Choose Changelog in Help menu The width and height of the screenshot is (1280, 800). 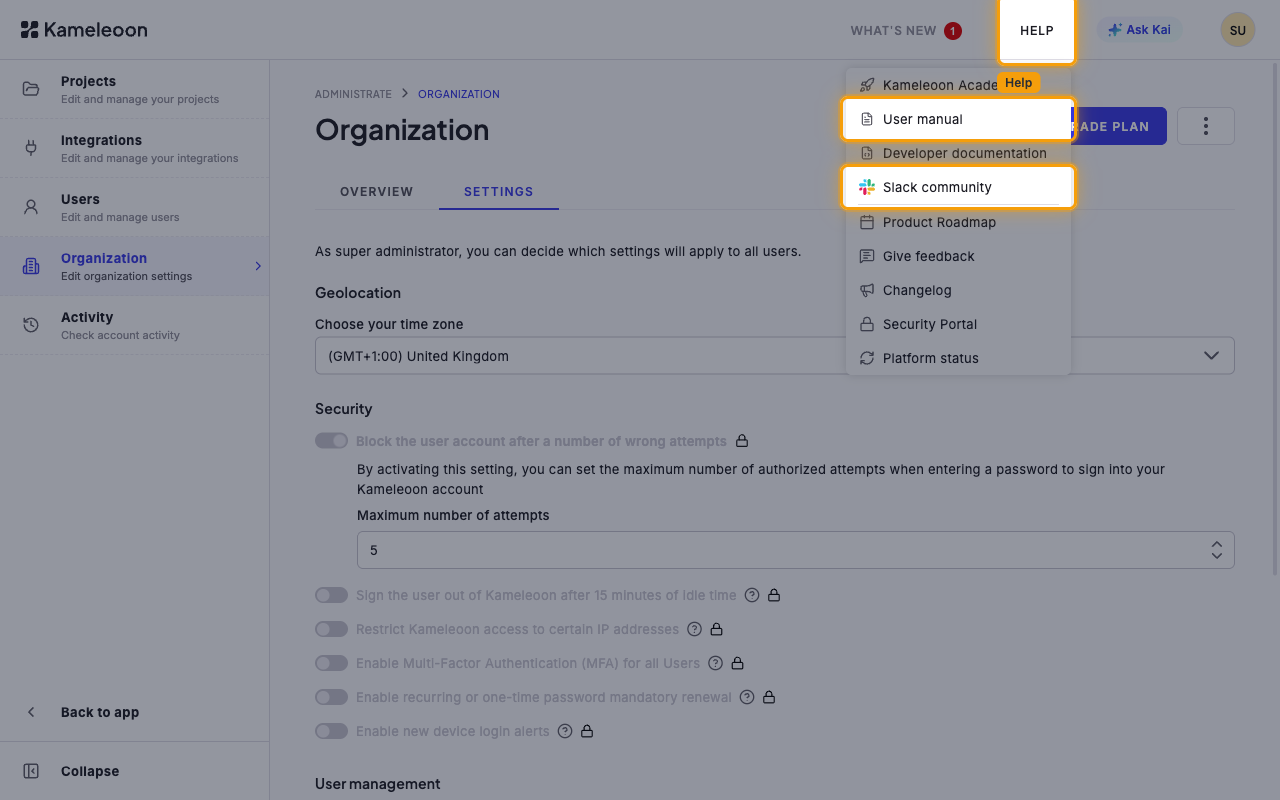(x=958, y=290)
